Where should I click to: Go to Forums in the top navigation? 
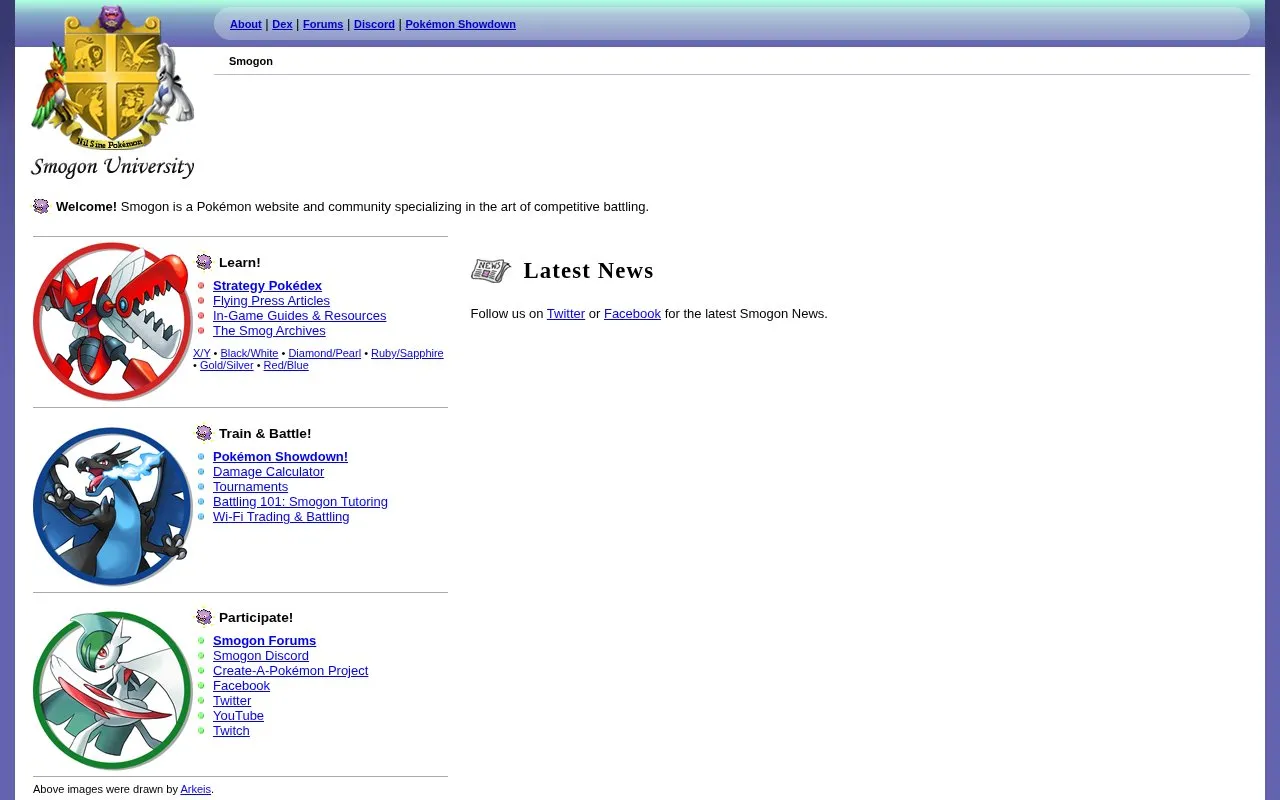tap(323, 24)
